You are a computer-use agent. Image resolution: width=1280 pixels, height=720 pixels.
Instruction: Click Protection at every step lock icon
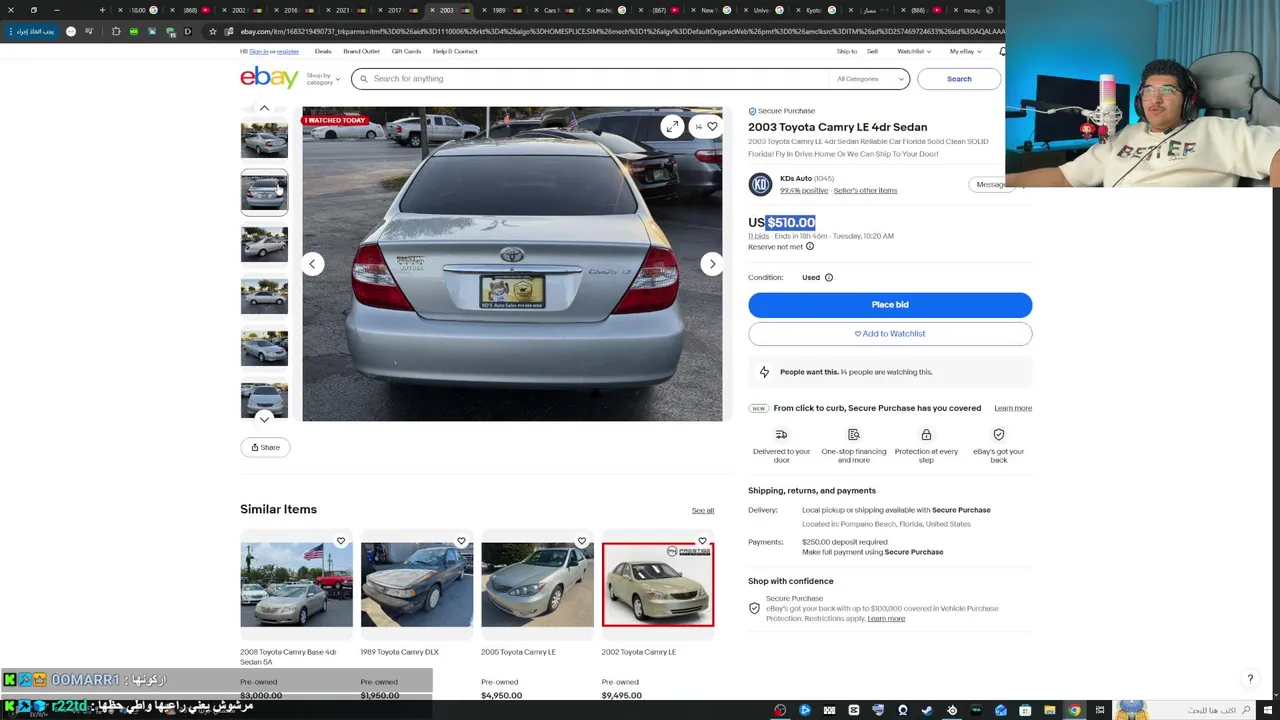click(926, 434)
